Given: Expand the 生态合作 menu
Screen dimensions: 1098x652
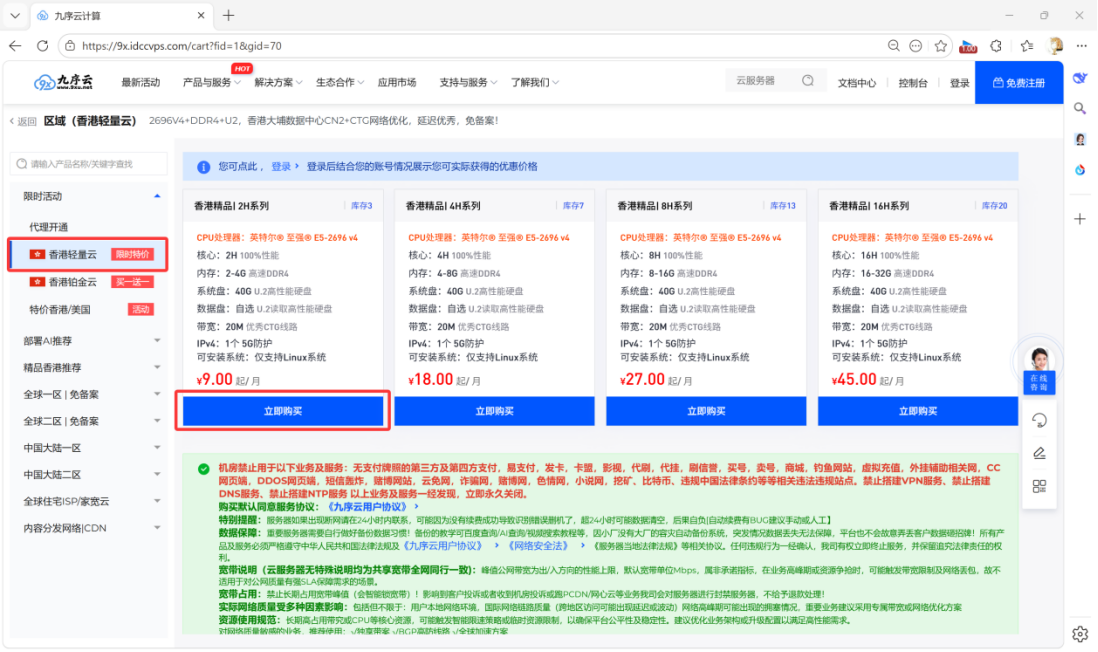Looking at the screenshot, I should (340, 82).
